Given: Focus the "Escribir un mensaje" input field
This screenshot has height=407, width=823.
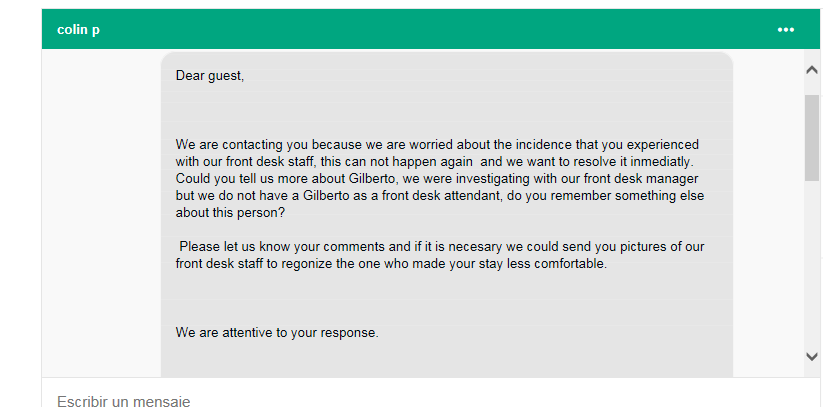Looking at the screenshot, I should point(400,400).
